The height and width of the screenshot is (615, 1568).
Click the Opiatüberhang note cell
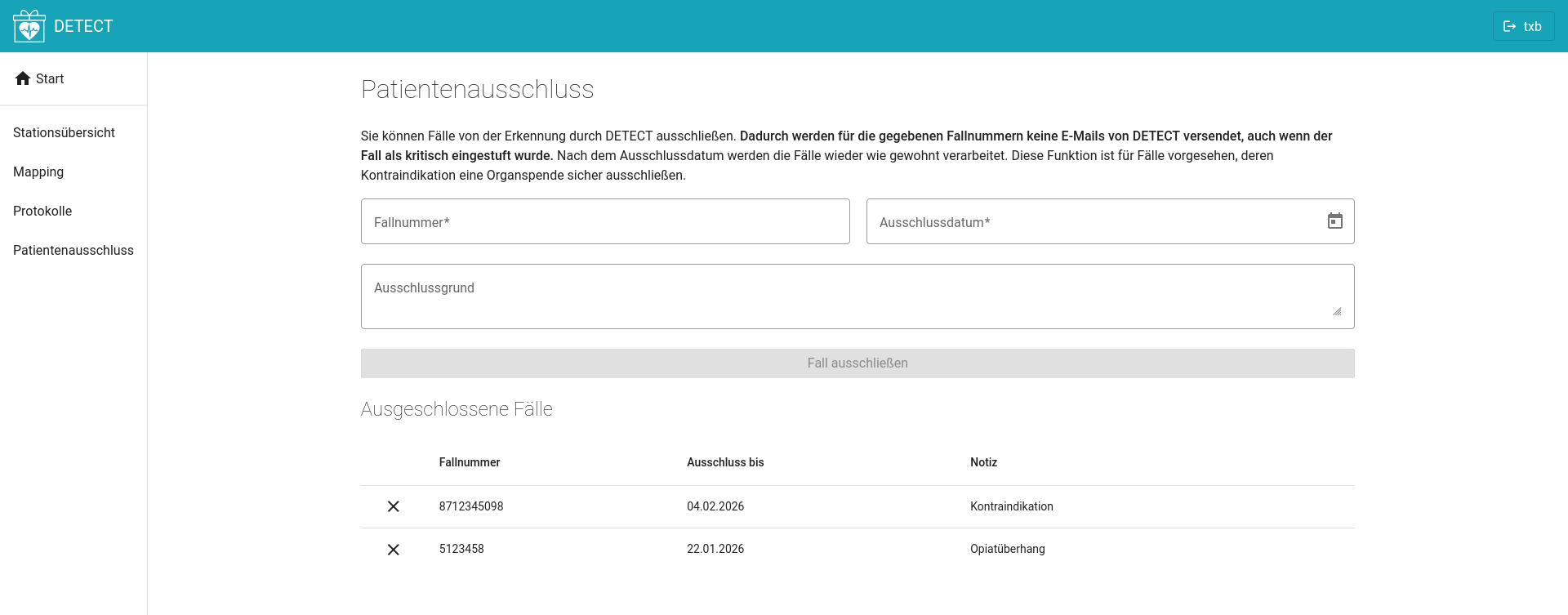(x=1008, y=549)
